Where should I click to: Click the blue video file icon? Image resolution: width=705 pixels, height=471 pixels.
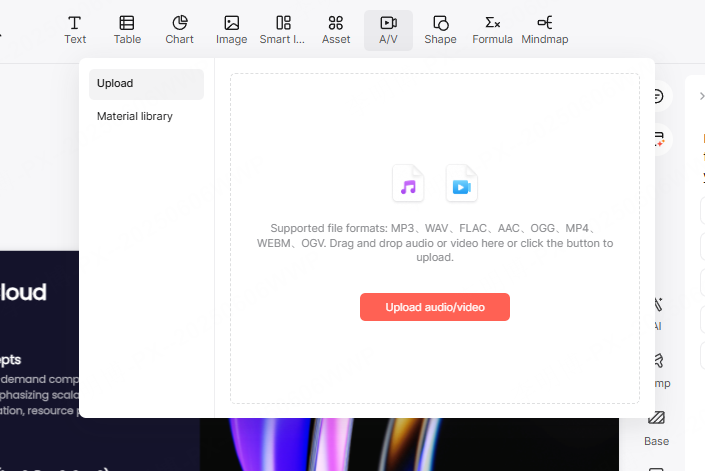(461, 183)
